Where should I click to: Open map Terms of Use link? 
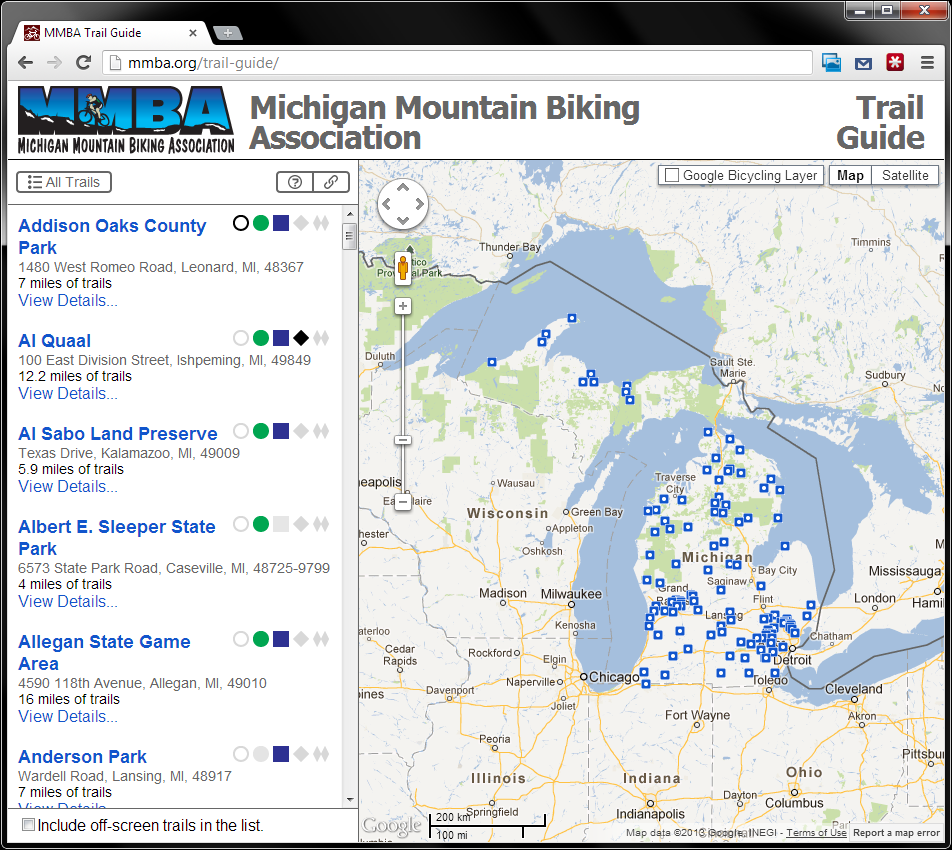(x=816, y=832)
